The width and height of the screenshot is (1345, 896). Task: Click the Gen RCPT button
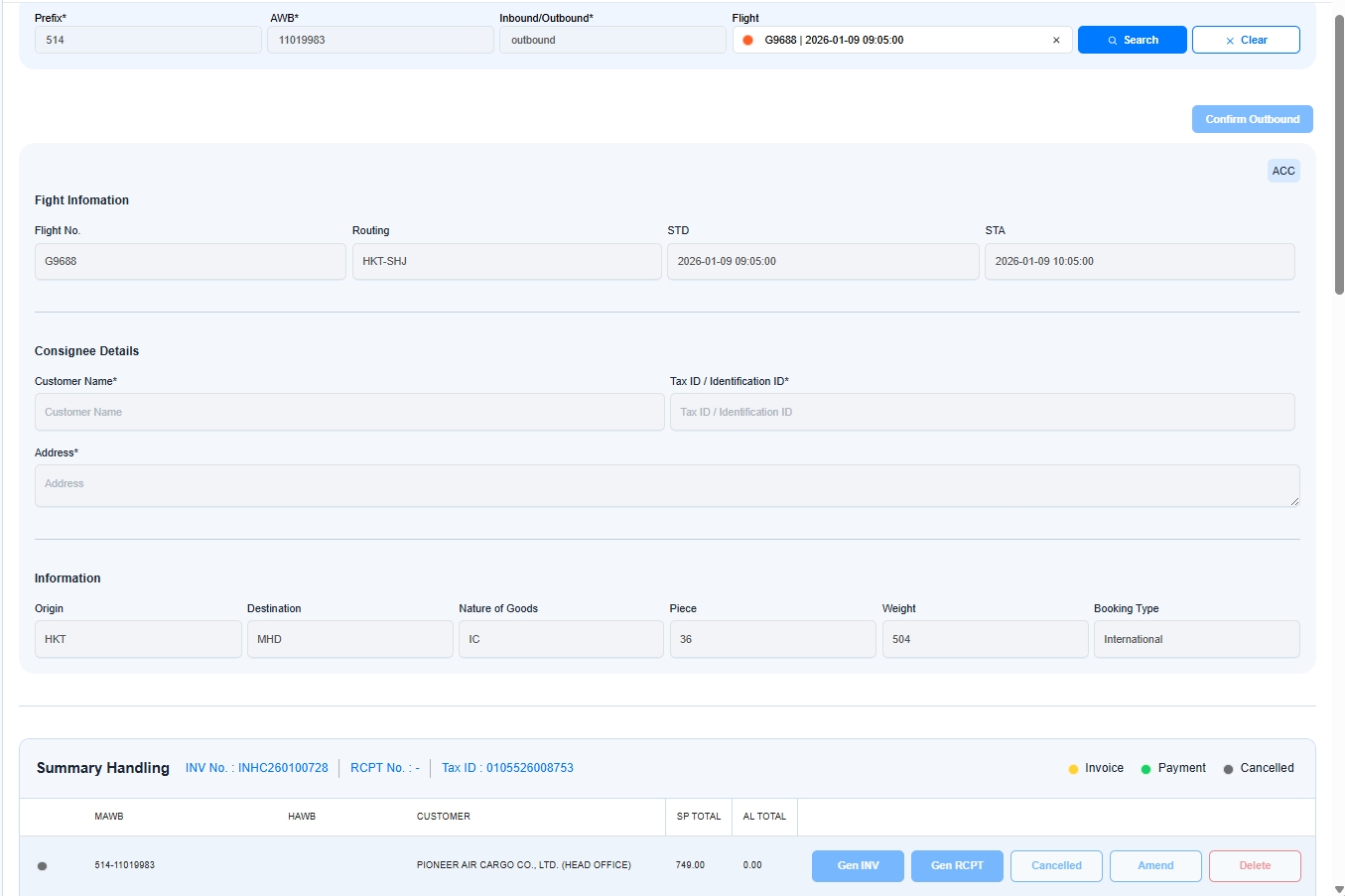tap(957, 865)
